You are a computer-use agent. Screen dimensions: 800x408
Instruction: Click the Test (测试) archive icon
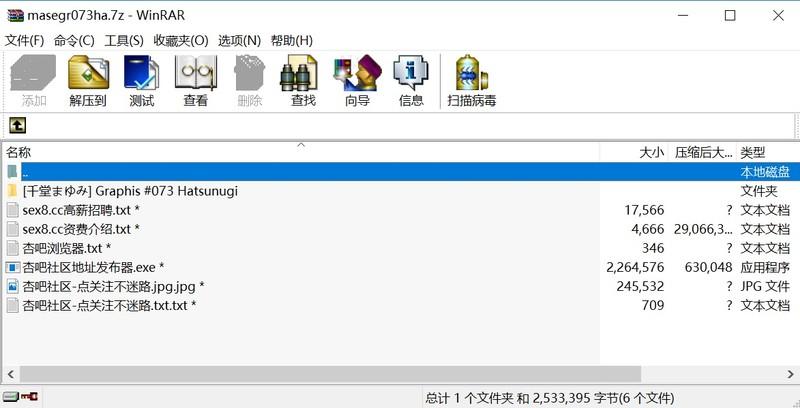(x=141, y=80)
